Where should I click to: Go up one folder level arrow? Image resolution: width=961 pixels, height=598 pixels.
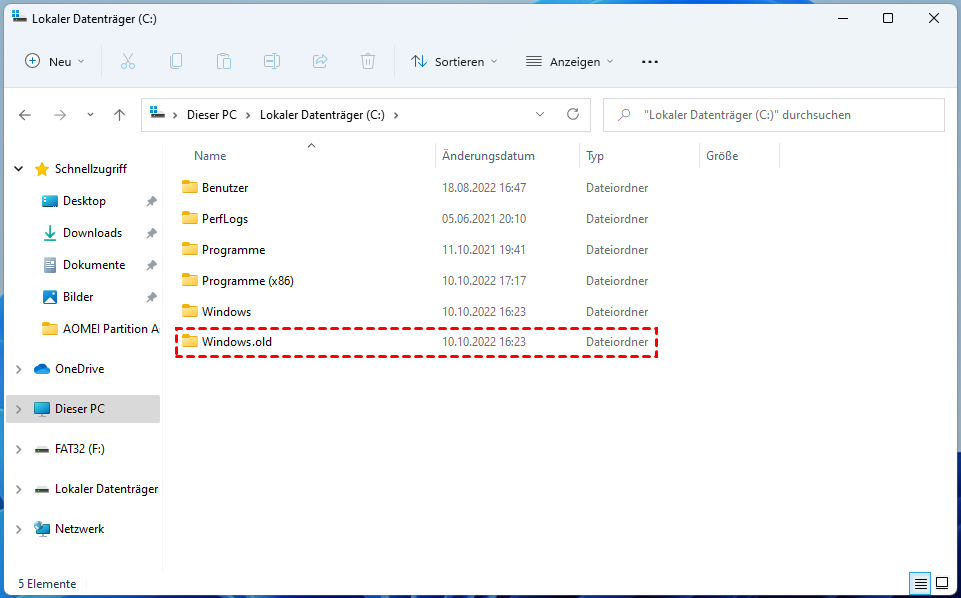(x=120, y=115)
